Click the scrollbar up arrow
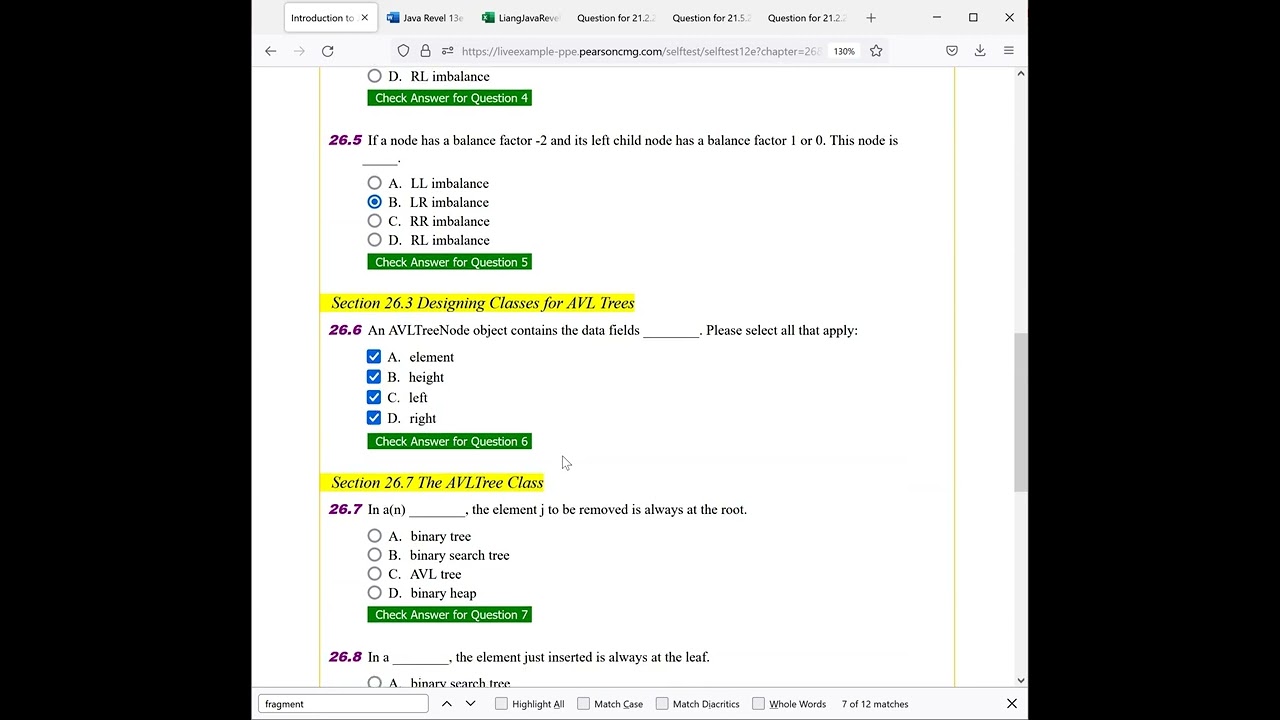Image resolution: width=1280 pixels, height=720 pixels. click(1020, 73)
